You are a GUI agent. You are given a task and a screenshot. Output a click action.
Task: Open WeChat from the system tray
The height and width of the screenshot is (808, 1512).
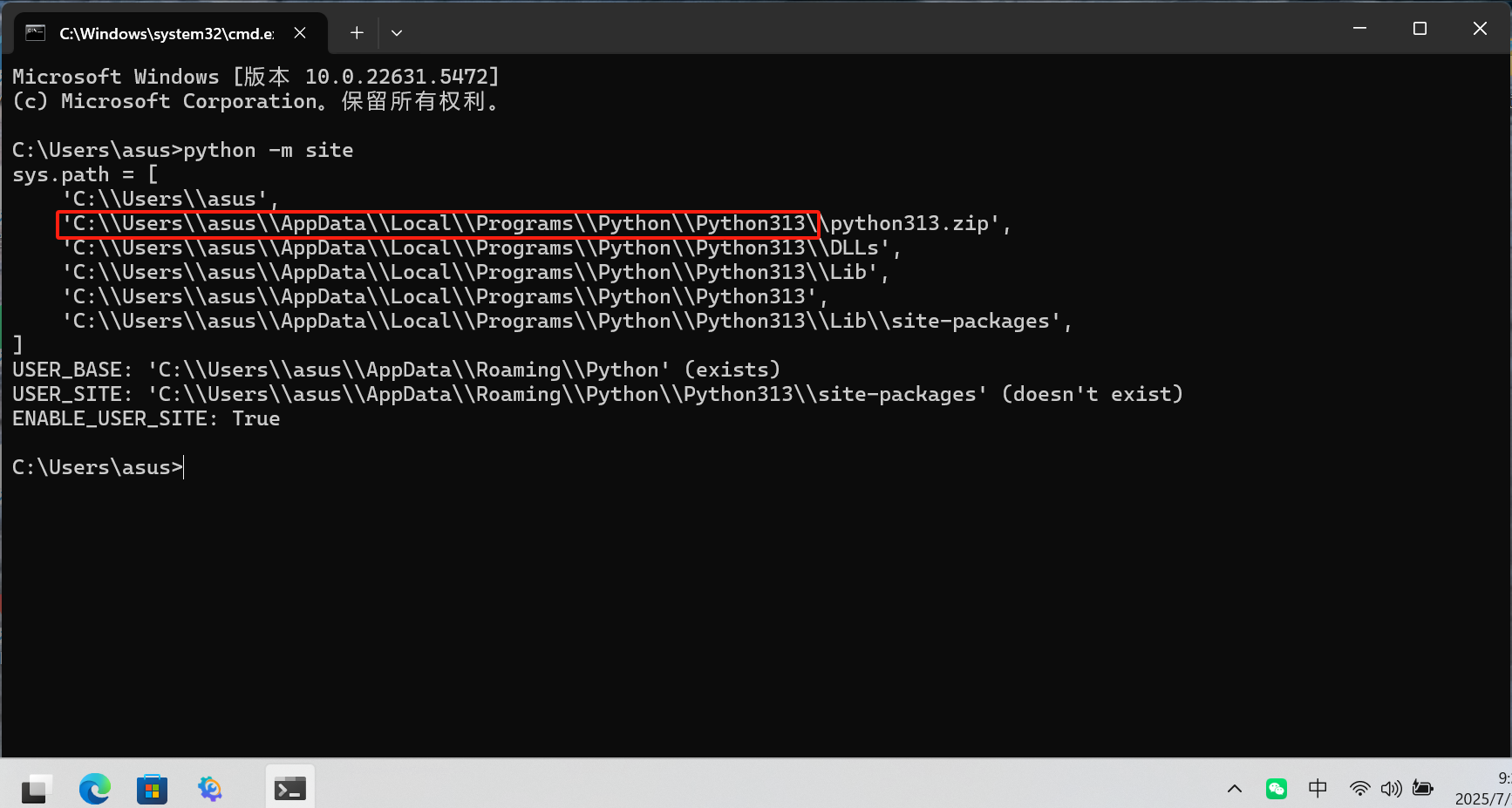tap(1276, 788)
